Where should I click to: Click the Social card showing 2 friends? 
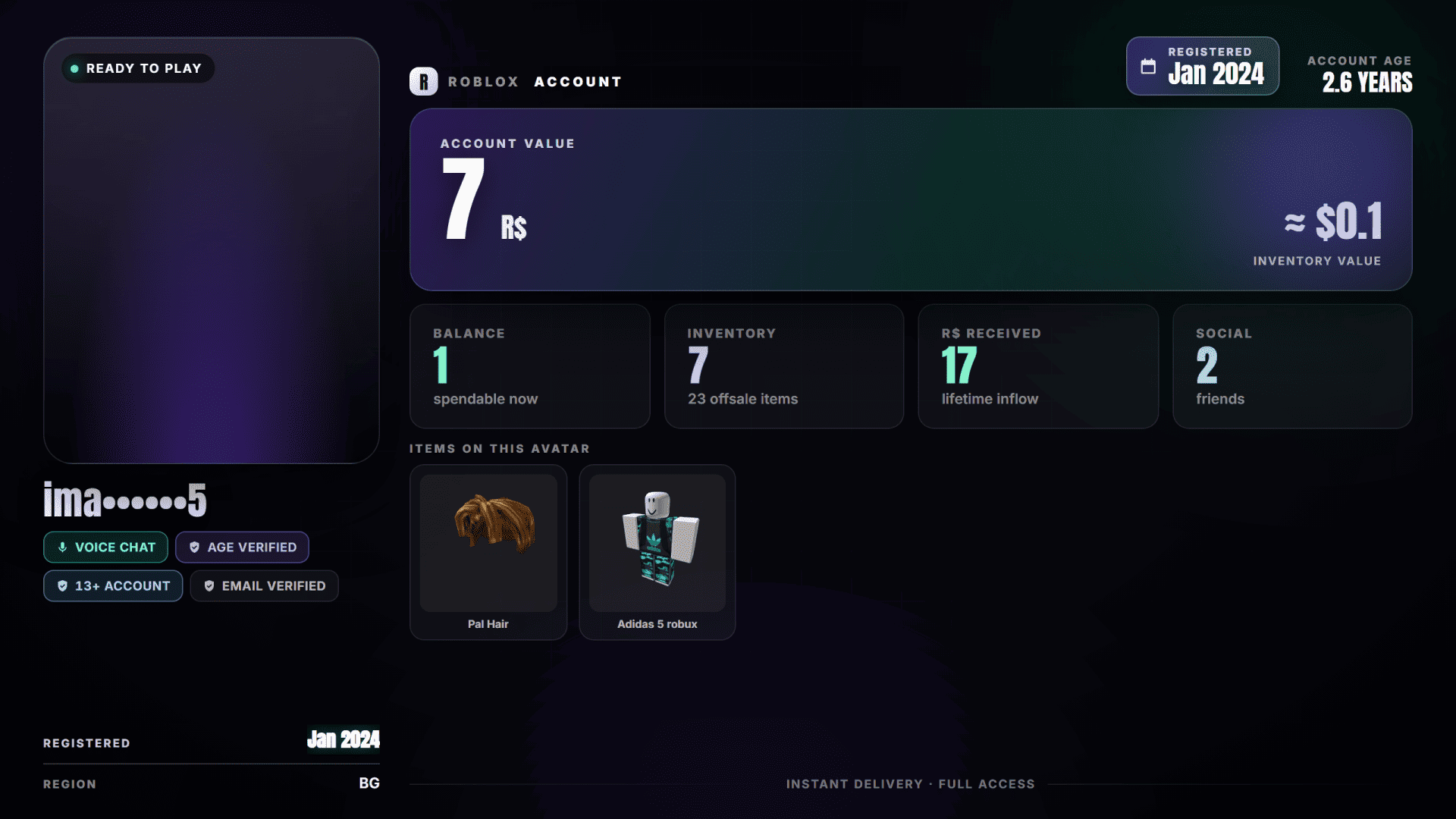[x=1292, y=366]
